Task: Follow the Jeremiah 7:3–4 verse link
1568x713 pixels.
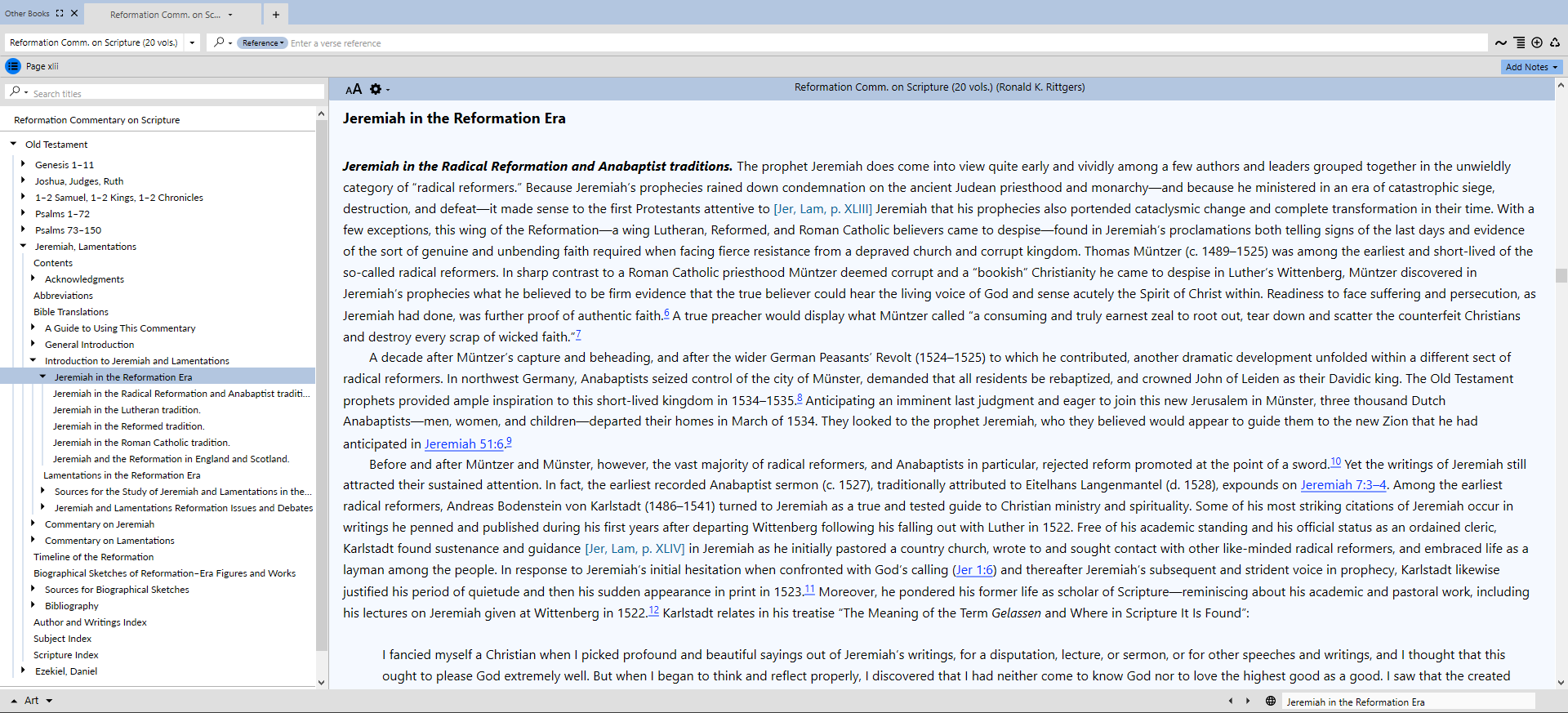Action: (1343, 485)
